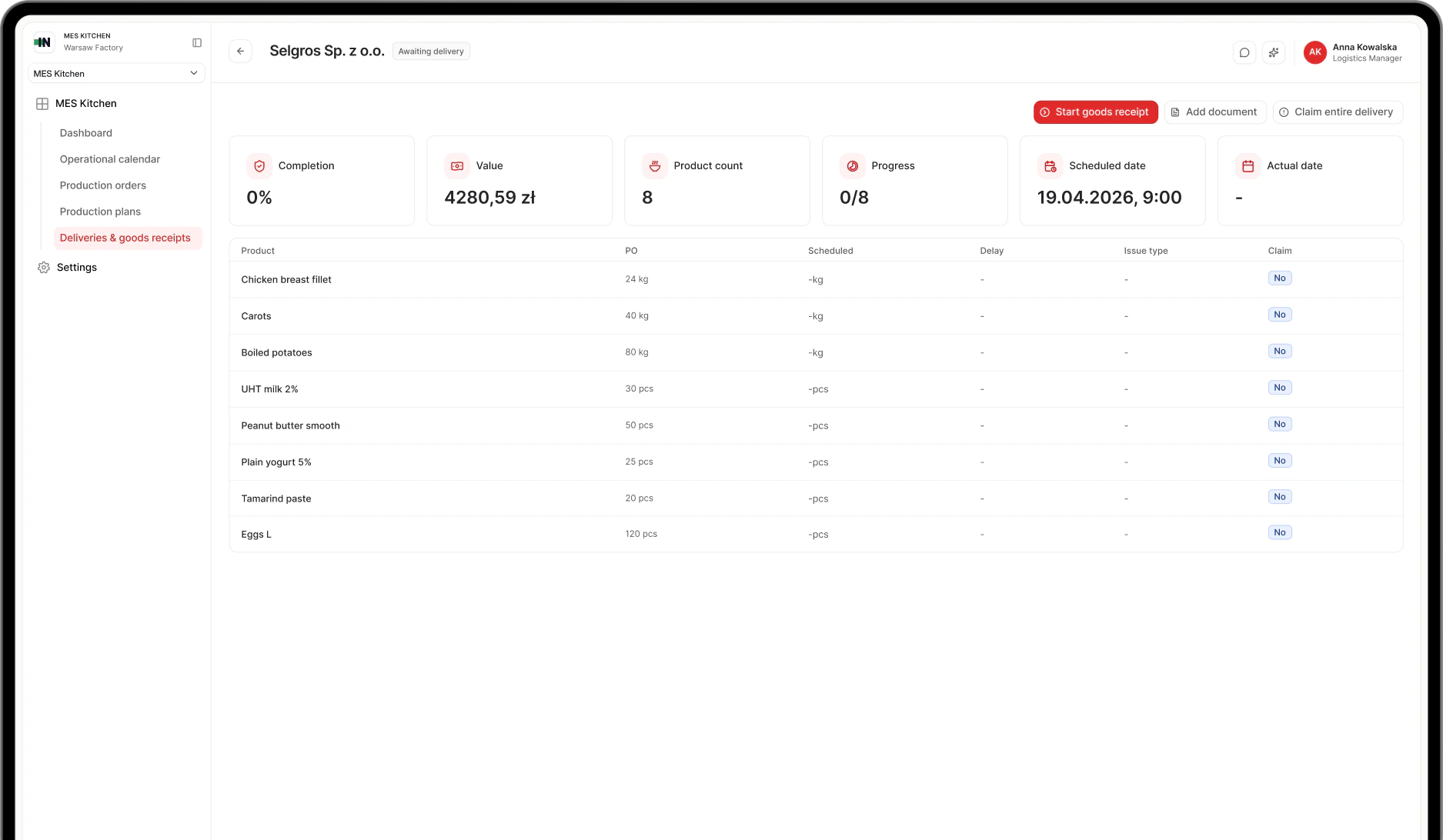Click the Value money icon
The height and width of the screenshot is (840, 1443).
coord(457,166)
